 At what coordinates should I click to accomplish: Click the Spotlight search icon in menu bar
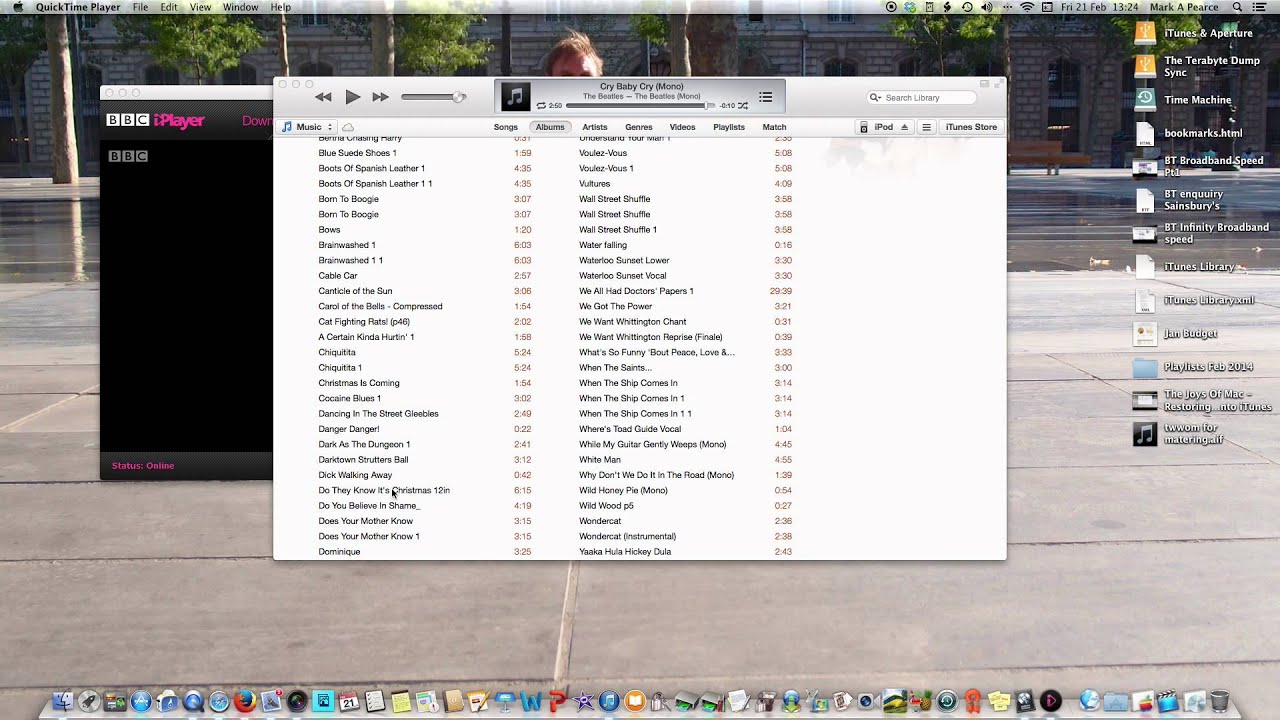coord(1237,7)
